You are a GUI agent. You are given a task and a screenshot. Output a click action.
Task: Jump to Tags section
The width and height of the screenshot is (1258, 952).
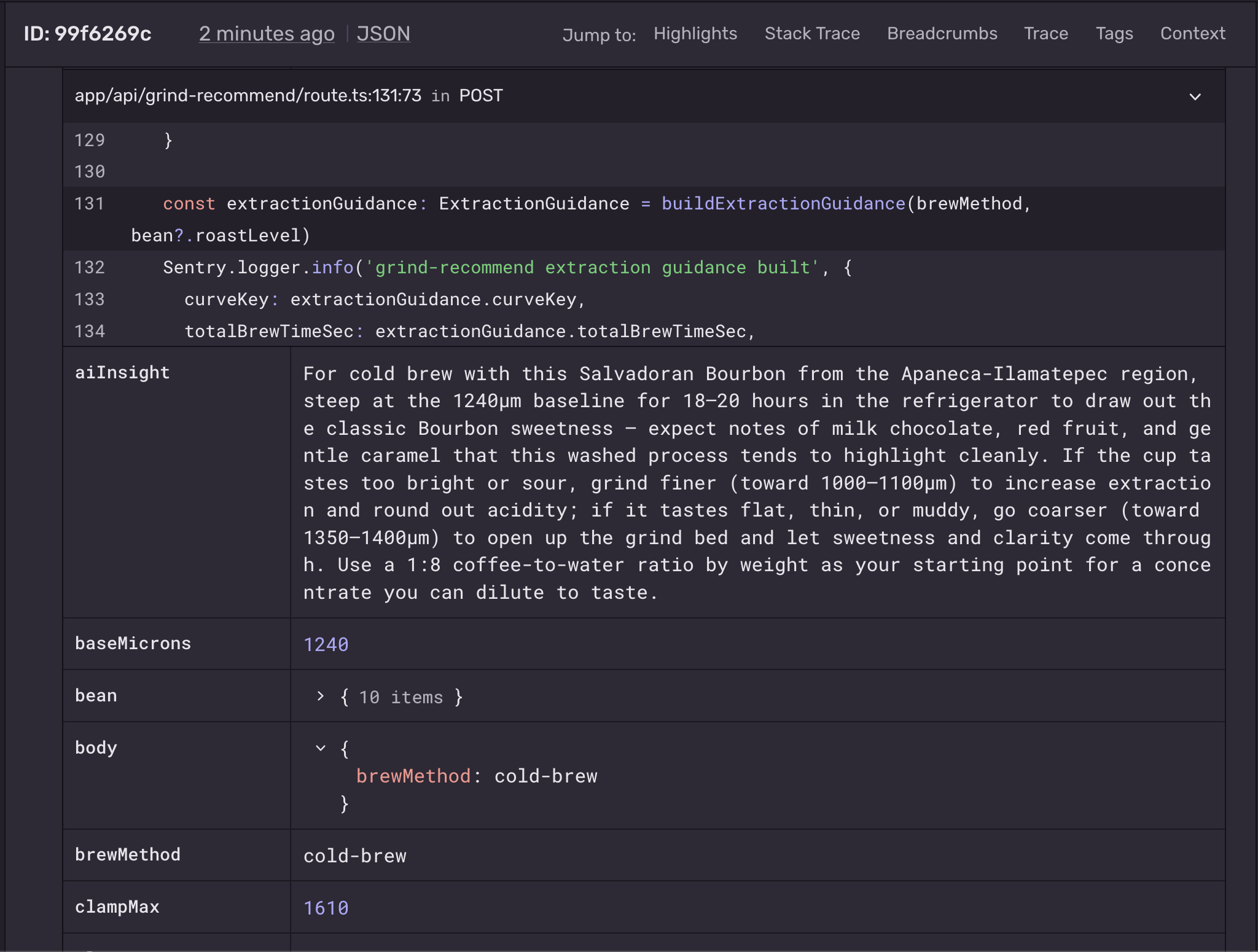[x=1114, y=34]
